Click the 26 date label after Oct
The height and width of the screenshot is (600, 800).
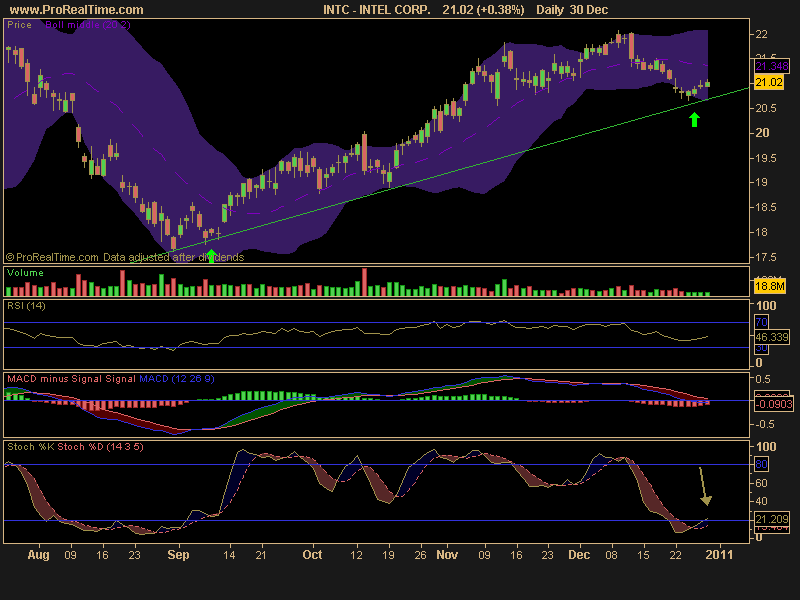pyautogui.click(x=420, y=555)
